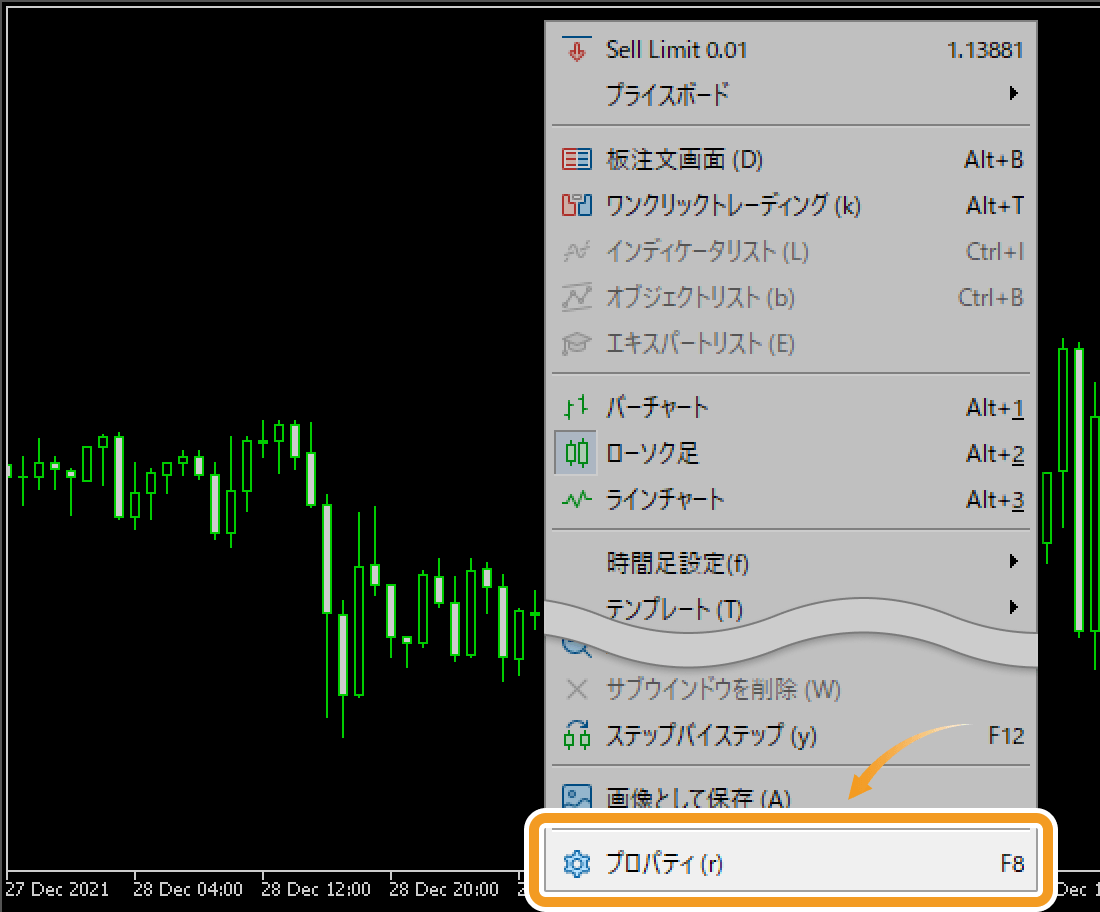Click the ワンクリックトレーディング icon

pyautogui.click(x=577, y=206)
